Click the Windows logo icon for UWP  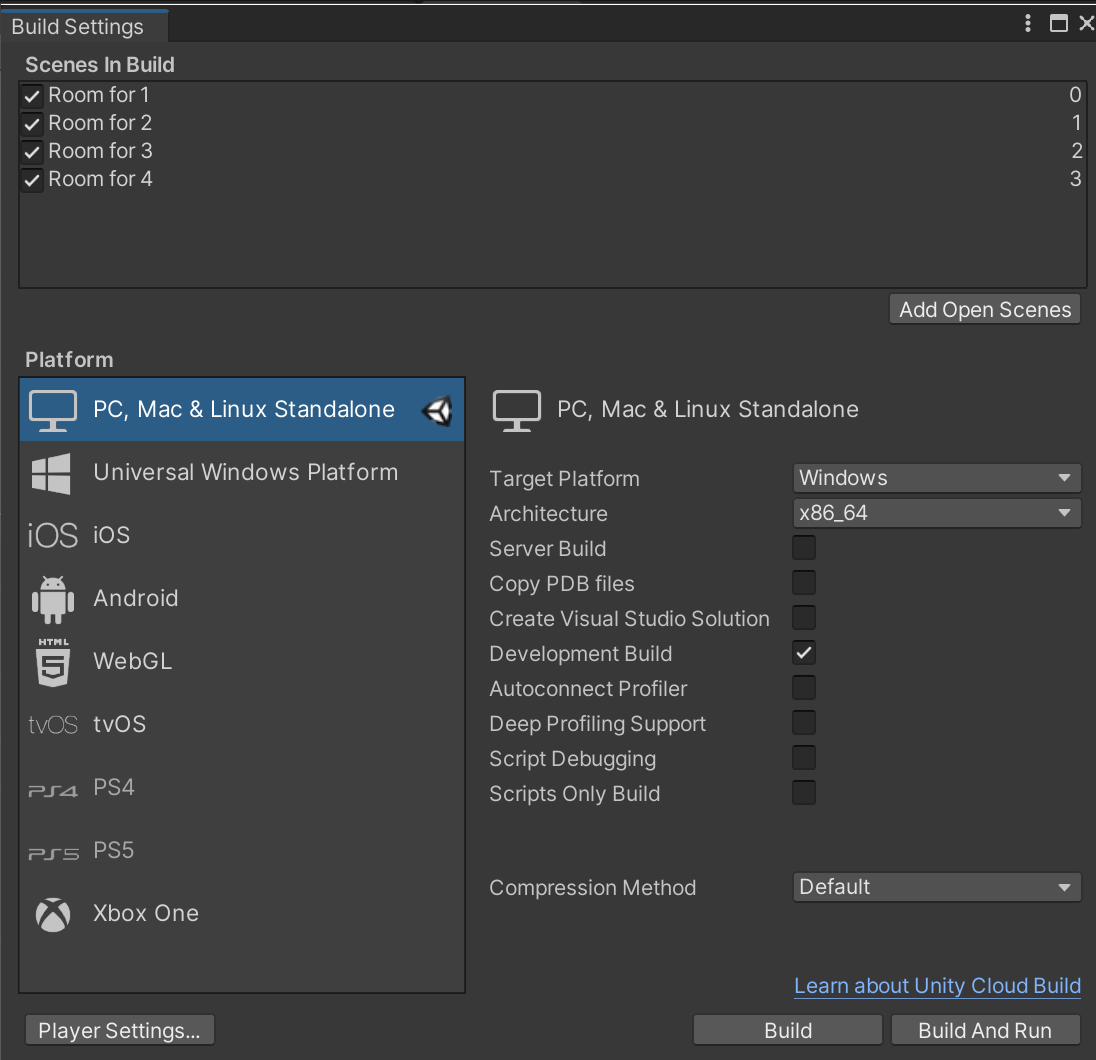(51, 473)
